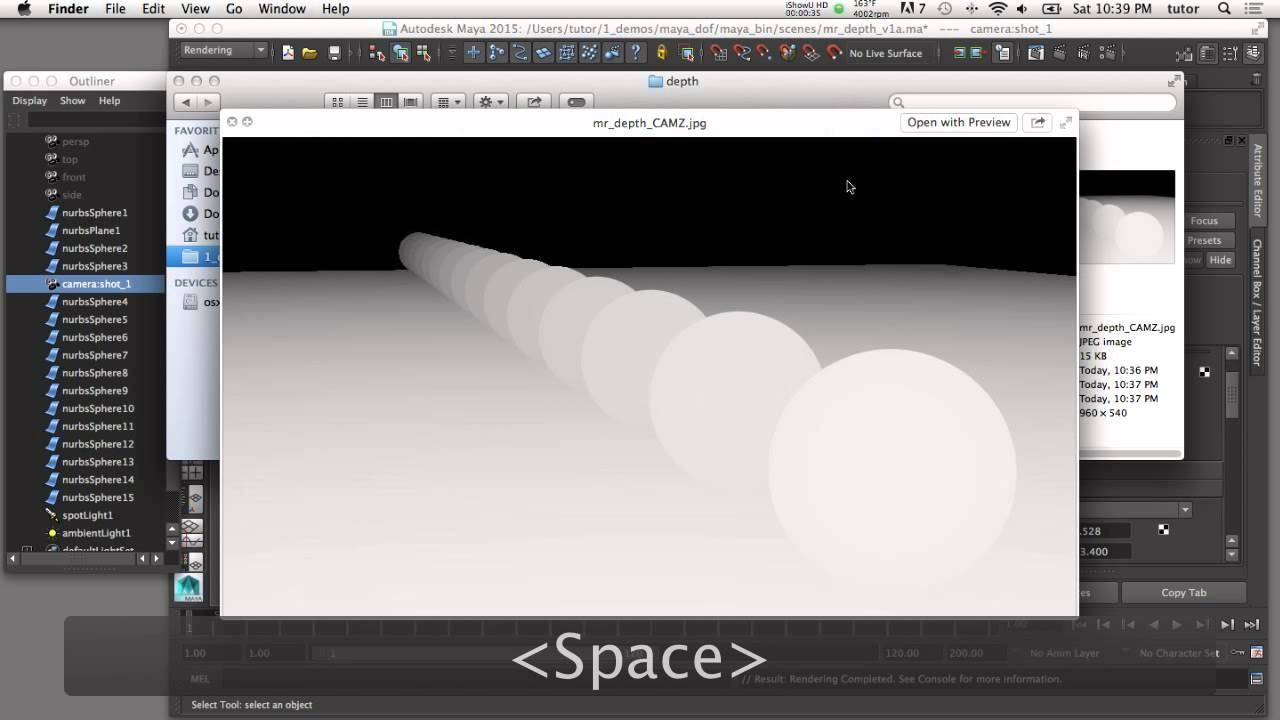Open the Attribute Editor side tab
Image resolution: width=1280 pixels, height=720 pixels.
(1258, 181)
